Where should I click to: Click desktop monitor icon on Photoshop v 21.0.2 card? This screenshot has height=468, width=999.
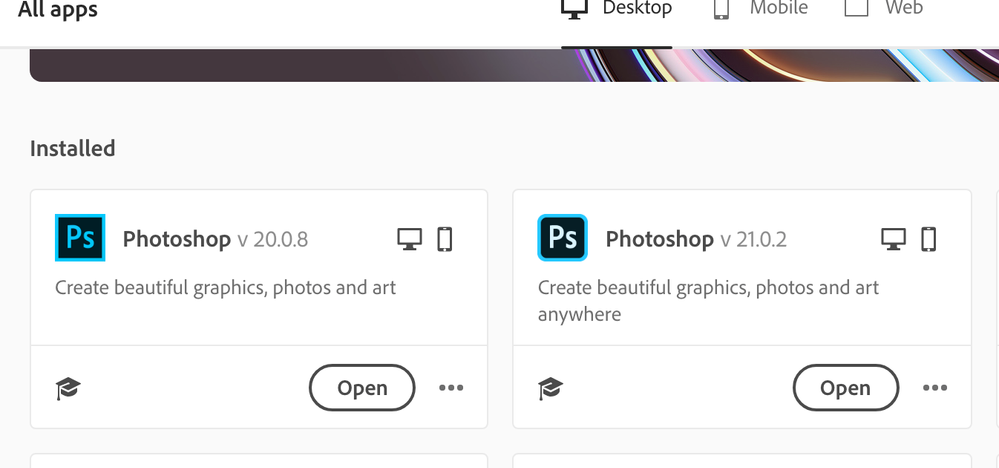[x=893, y=239]
